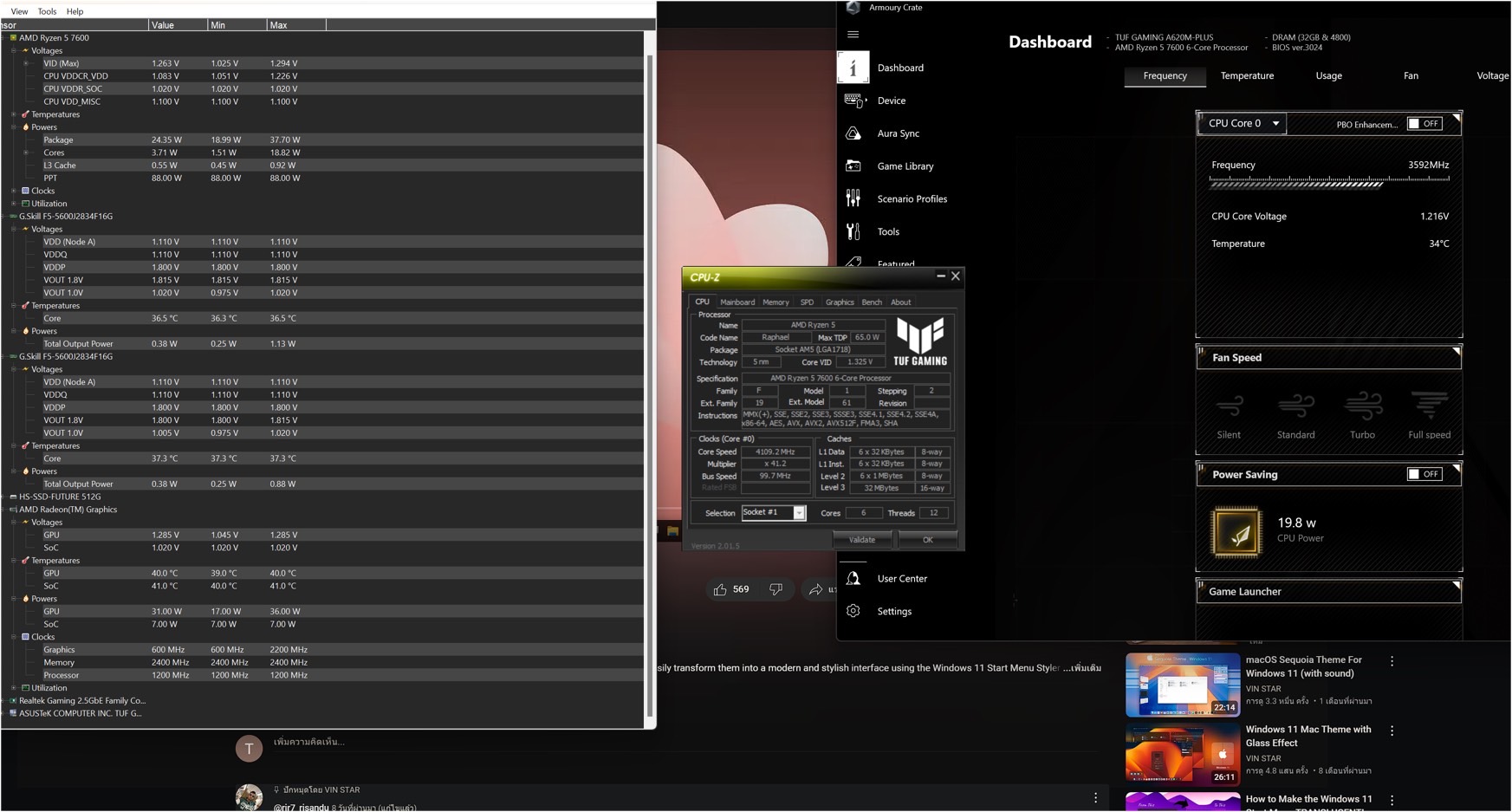Open the Scenario Profiles icon
1512x812 pixels.
[x=853, y=198]
